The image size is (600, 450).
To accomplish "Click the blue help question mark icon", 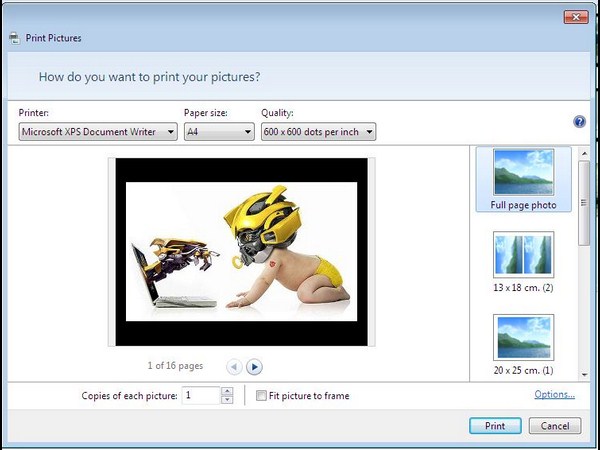I will (x=579, y=121).
